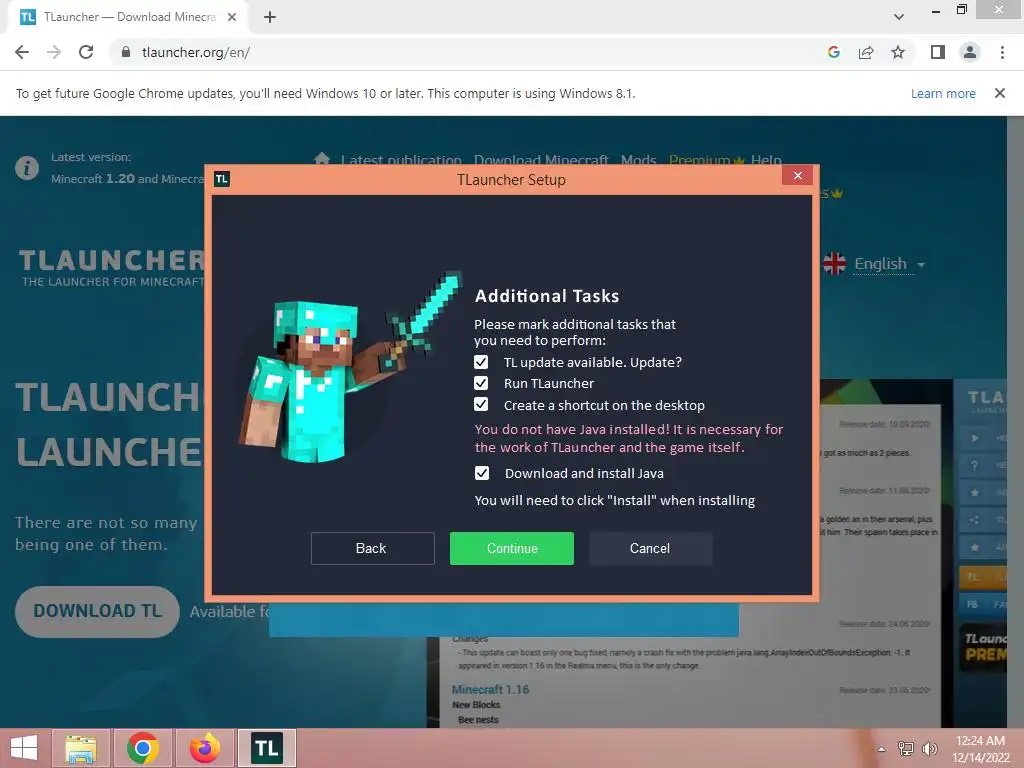
Task: Open File Explorer from taskbar
Action: pos(81,748)
